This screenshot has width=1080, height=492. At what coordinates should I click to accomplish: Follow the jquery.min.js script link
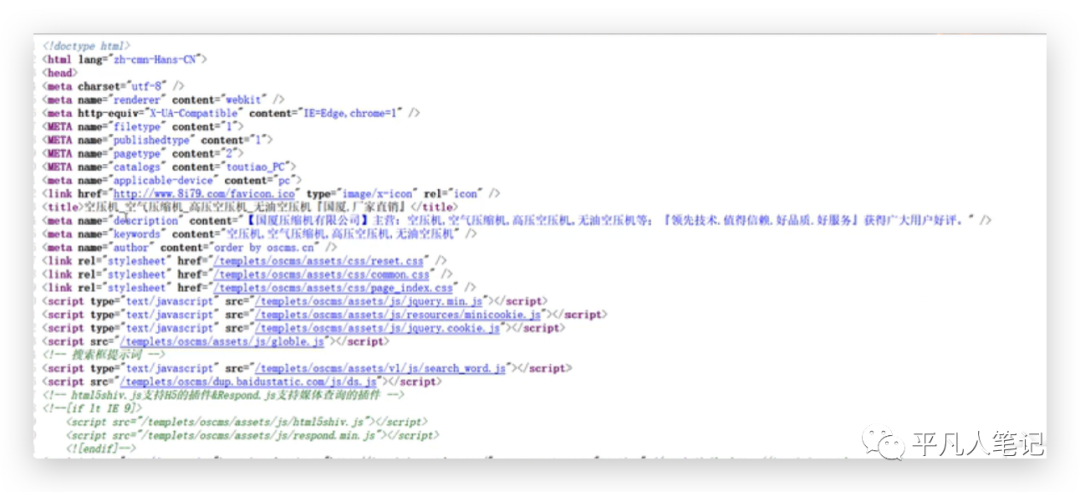point(369,302)
